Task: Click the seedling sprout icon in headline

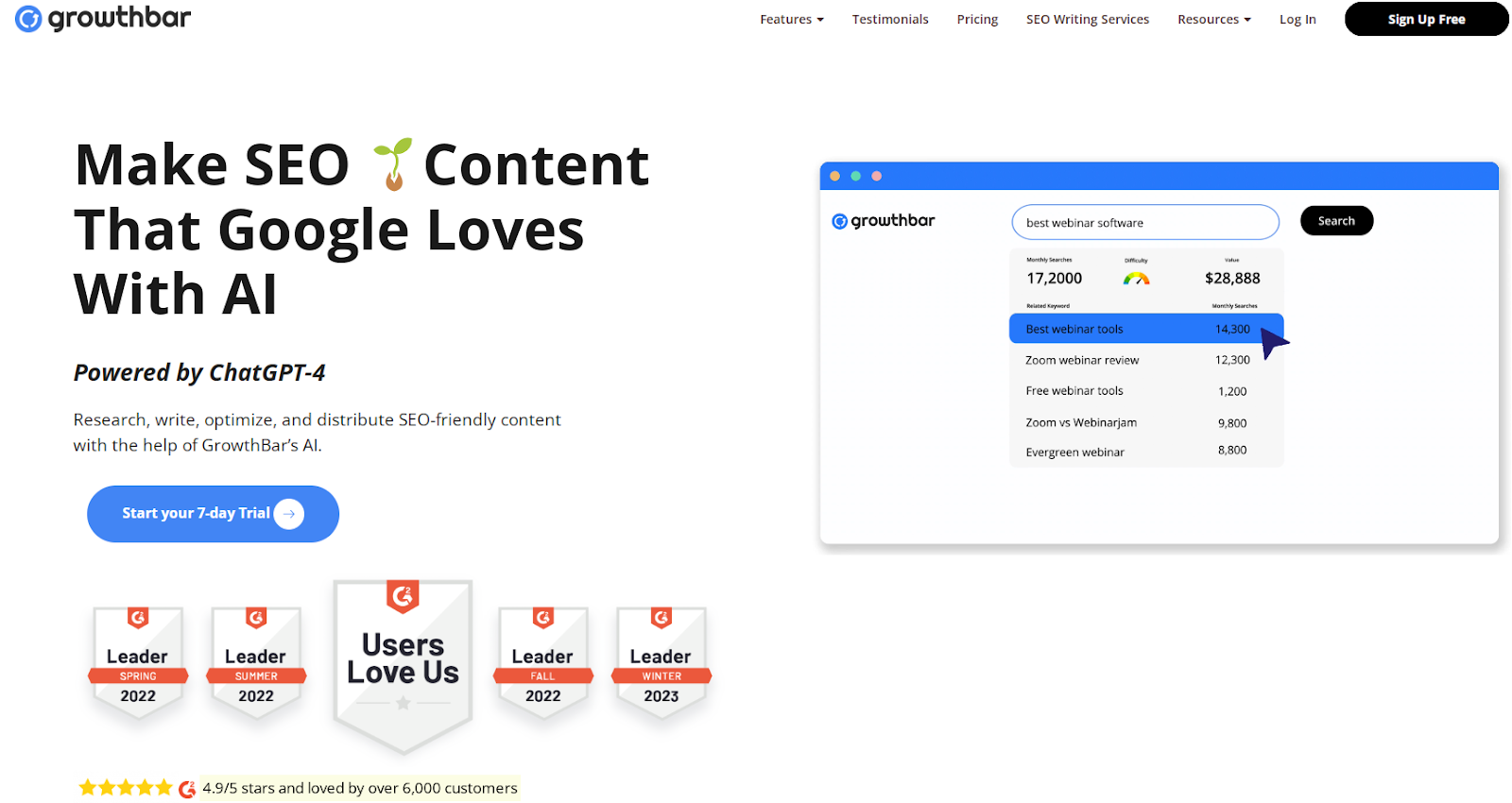Action: click(x=391, y=163)
